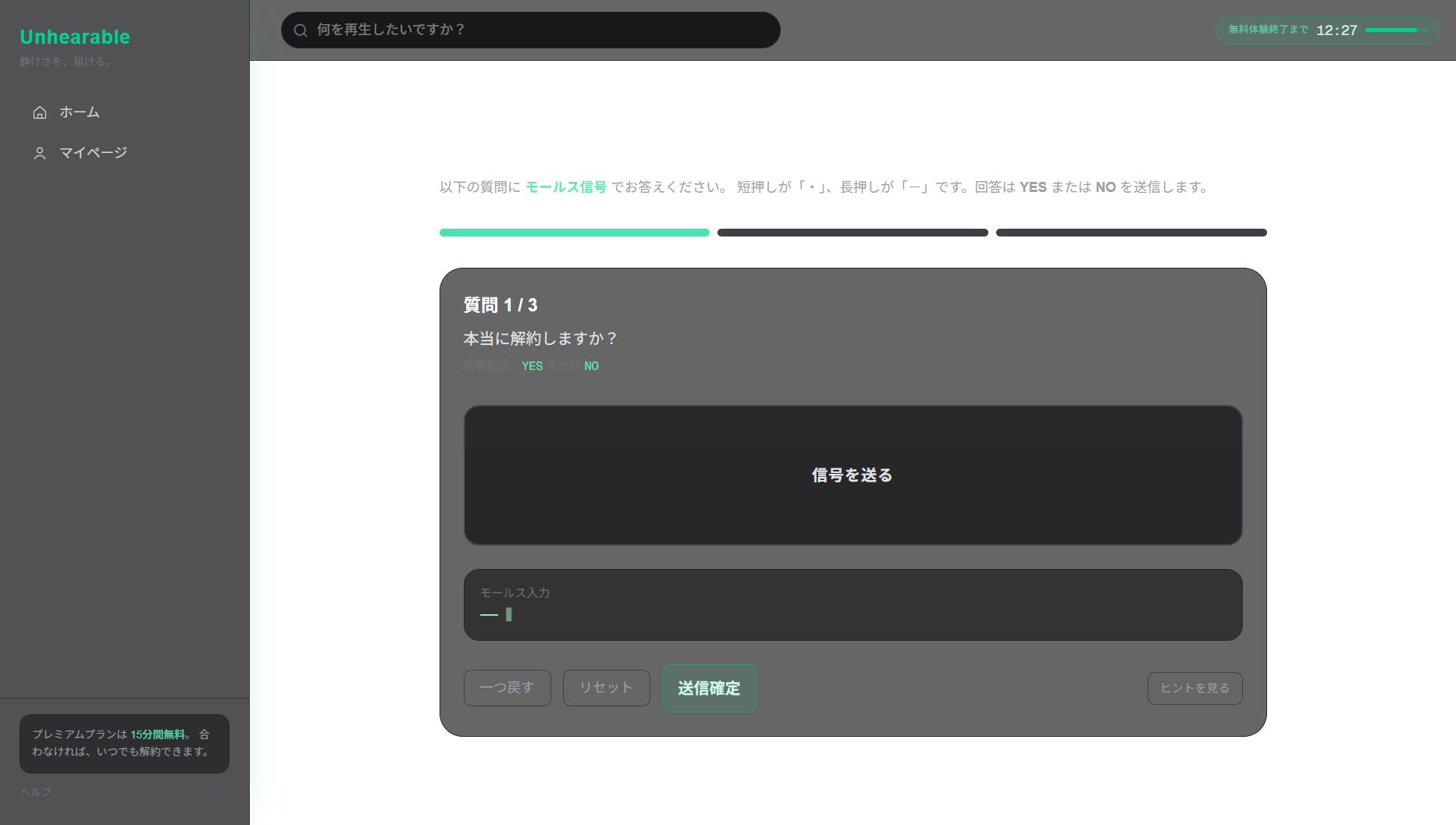Viewport: 1456px width, 825px height.
Task: Reset morse input with リセット
Action: 606,688
